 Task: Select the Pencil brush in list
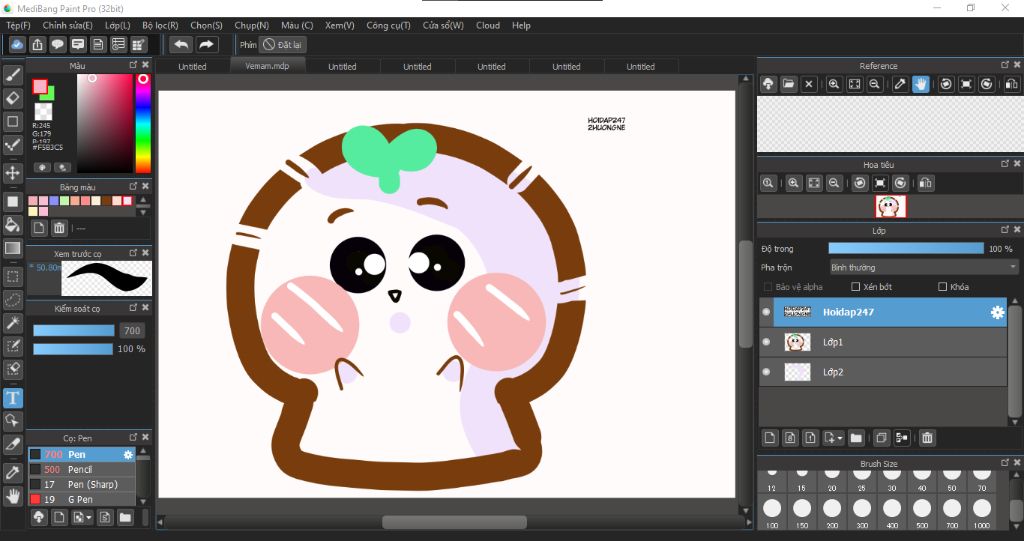point(82,469)
